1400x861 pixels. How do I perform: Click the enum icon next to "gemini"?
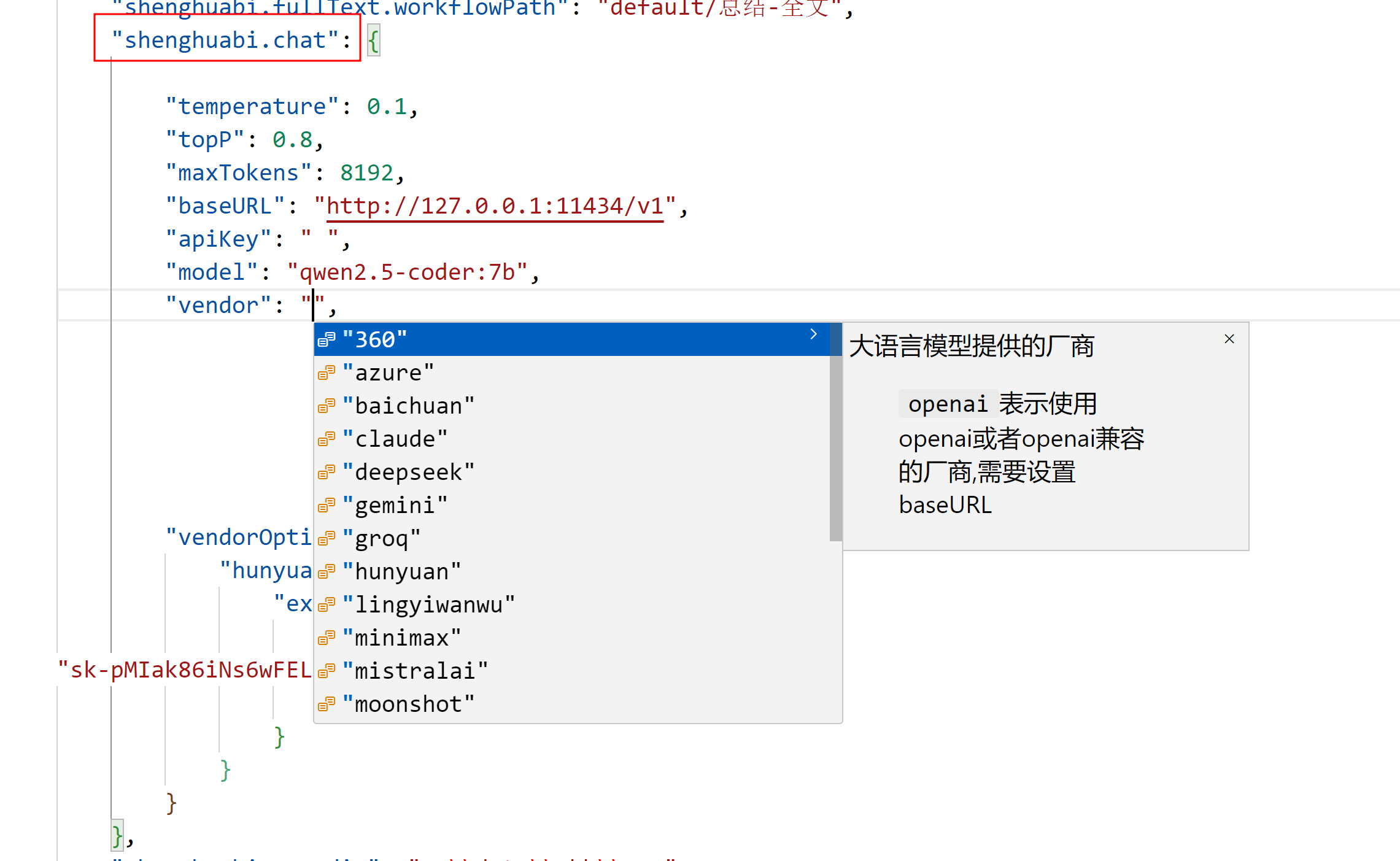pos(327,506)
